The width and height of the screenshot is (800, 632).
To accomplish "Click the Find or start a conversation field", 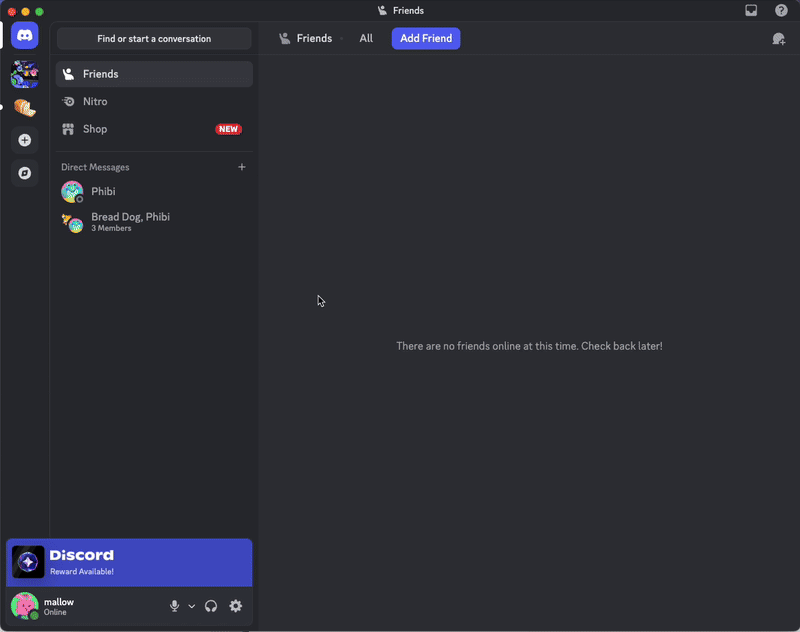I will (153, 38).
